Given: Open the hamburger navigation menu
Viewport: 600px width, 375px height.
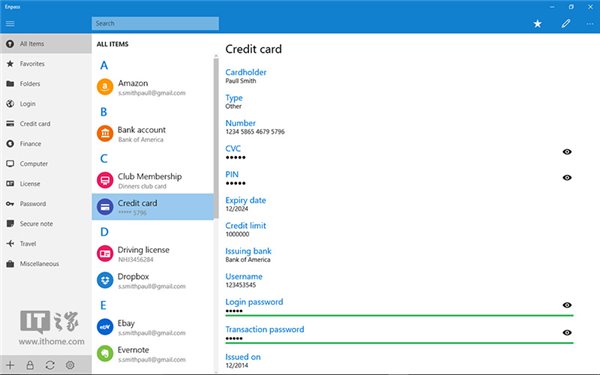Looking at the screenshot, I should tap(10, 24).
